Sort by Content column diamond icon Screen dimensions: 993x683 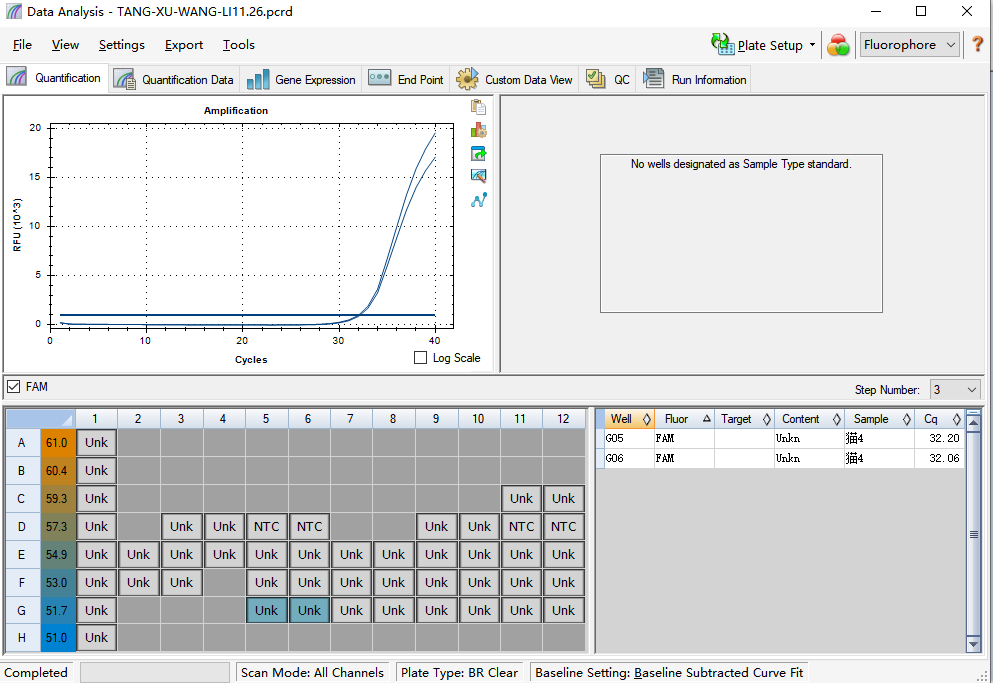pyautogui.click(x=837, y=419)
